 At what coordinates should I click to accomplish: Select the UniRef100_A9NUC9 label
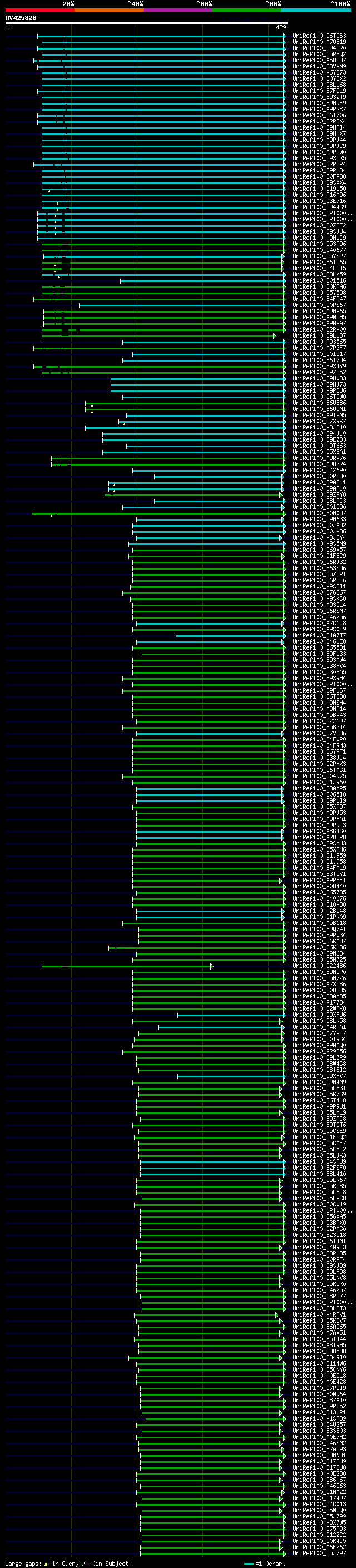(319, 238)
